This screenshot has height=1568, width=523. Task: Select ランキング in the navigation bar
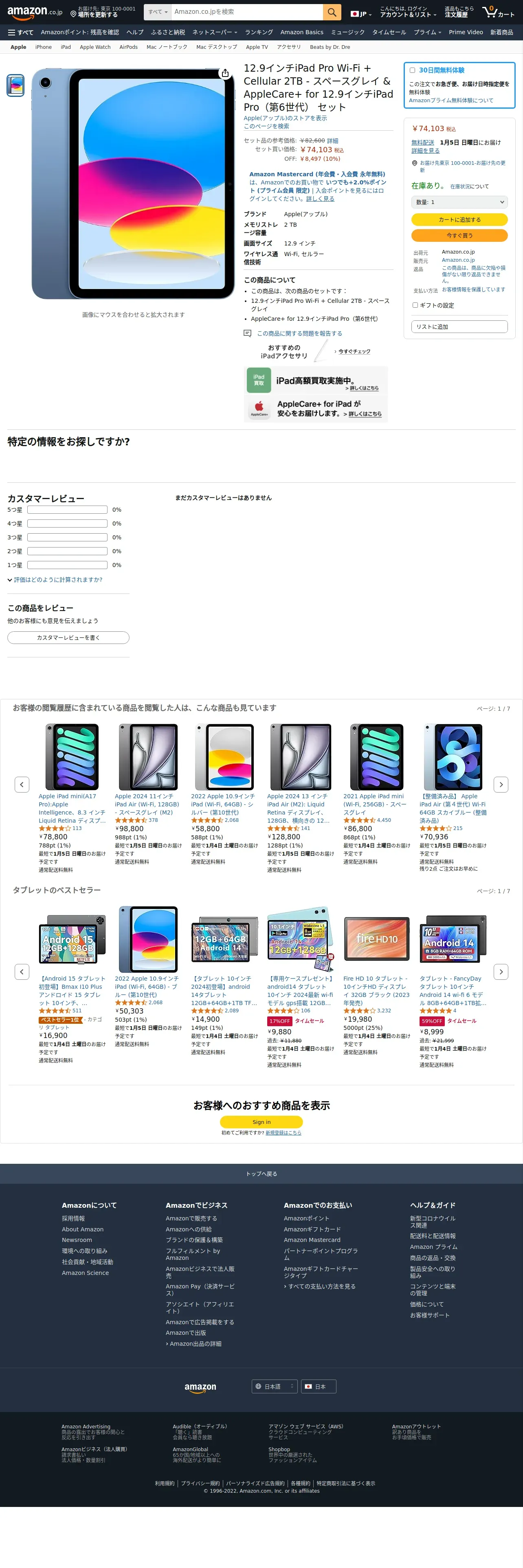pos(259,32)
